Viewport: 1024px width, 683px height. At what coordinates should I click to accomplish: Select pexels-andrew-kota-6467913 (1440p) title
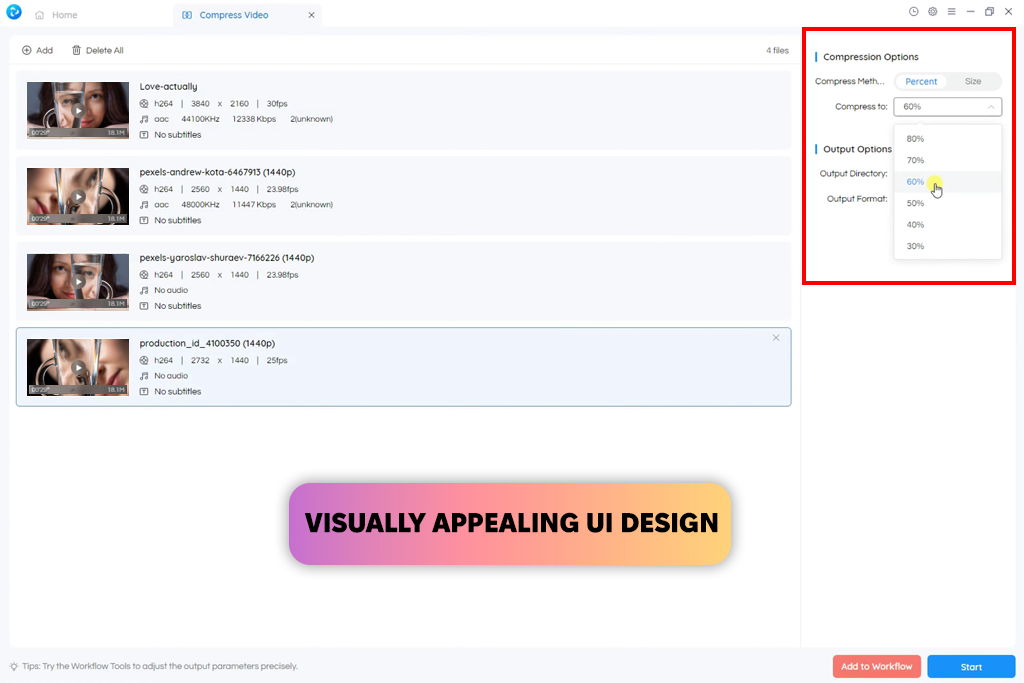[x=217, y=172]
